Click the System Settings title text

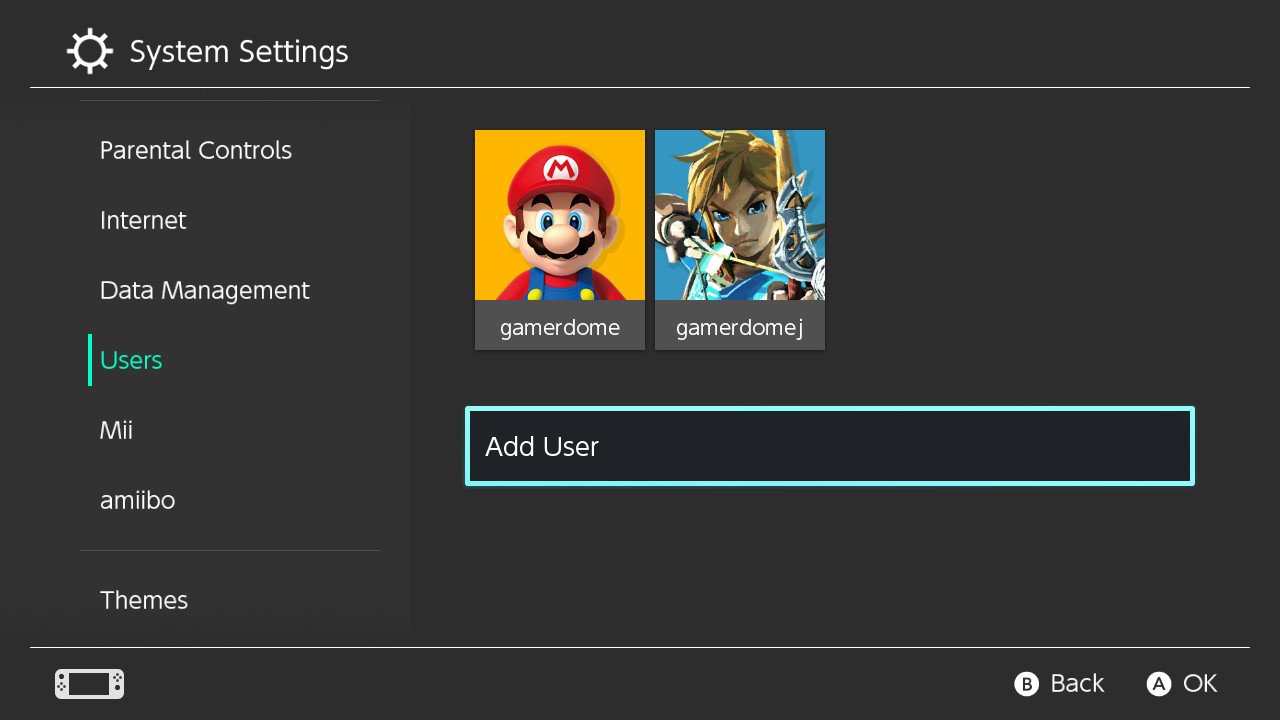tap(239, 52)
